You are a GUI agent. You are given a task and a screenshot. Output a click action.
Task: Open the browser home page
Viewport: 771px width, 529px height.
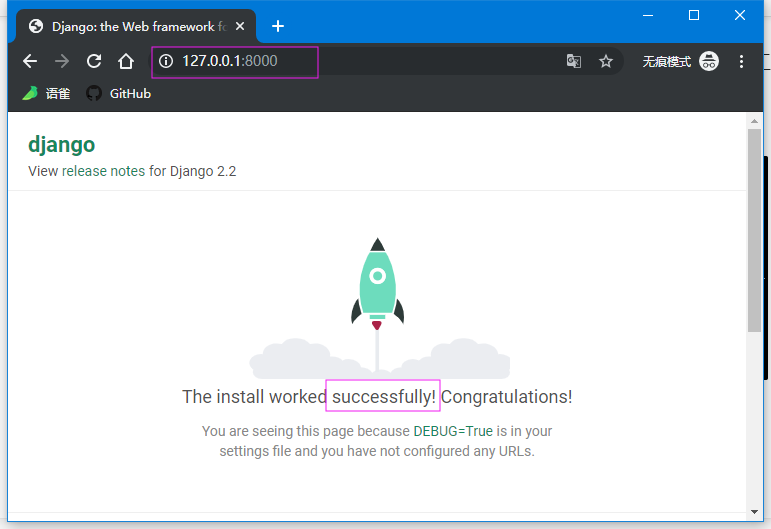126,61
